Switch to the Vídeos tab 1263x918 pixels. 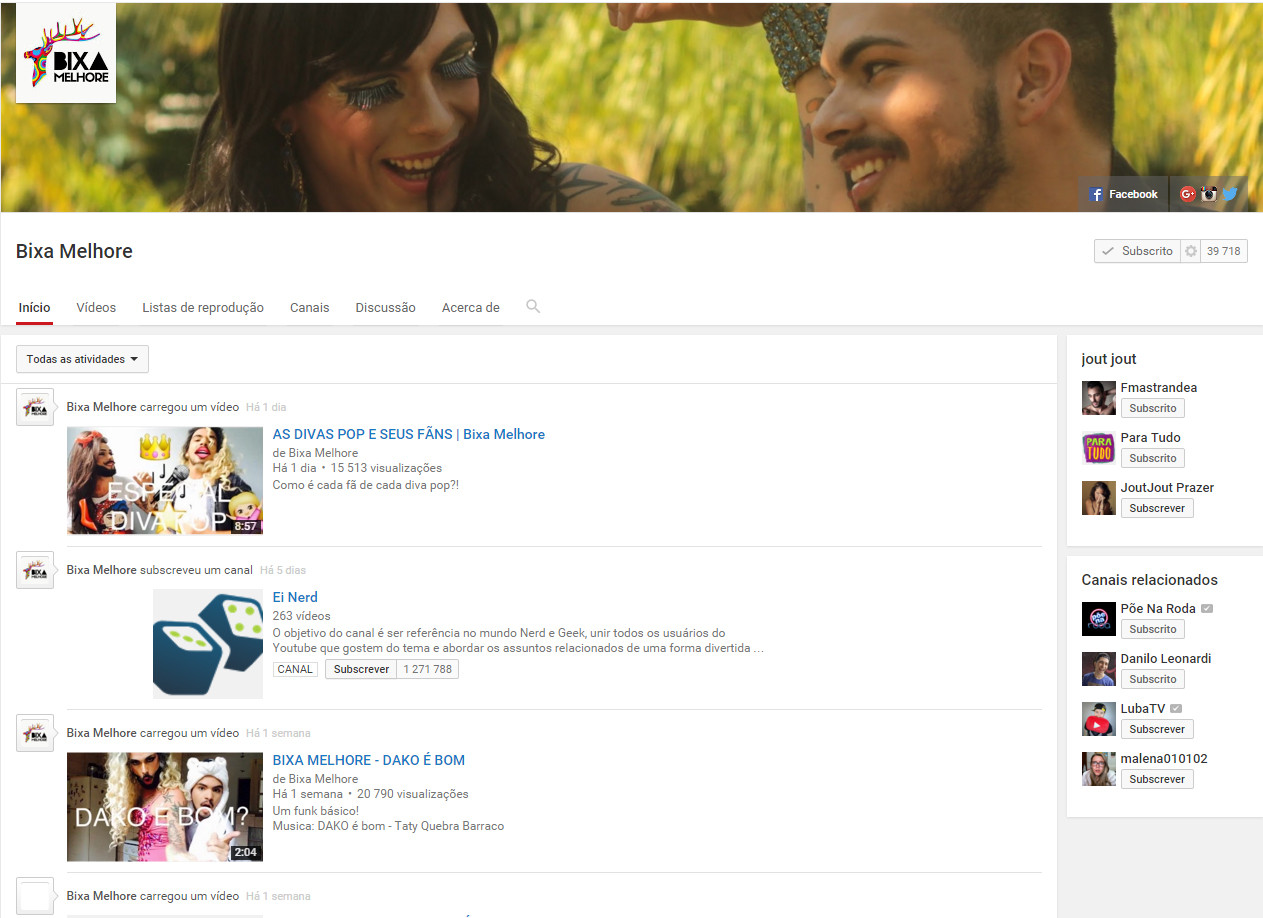[96, 308]
